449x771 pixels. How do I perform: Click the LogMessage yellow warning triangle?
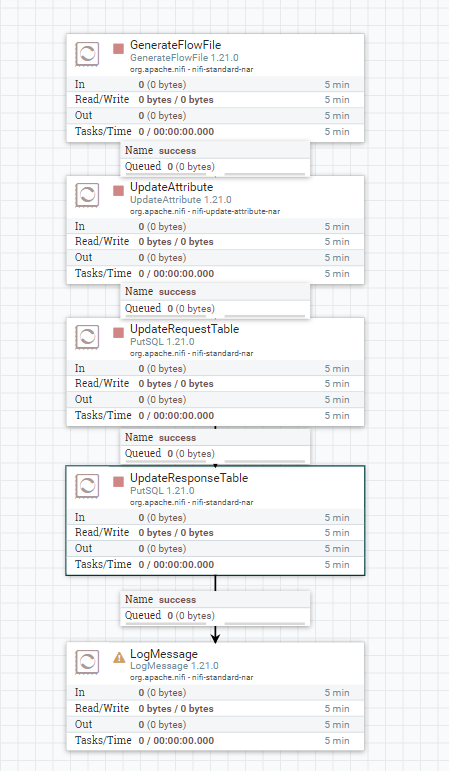coord(119,657)
